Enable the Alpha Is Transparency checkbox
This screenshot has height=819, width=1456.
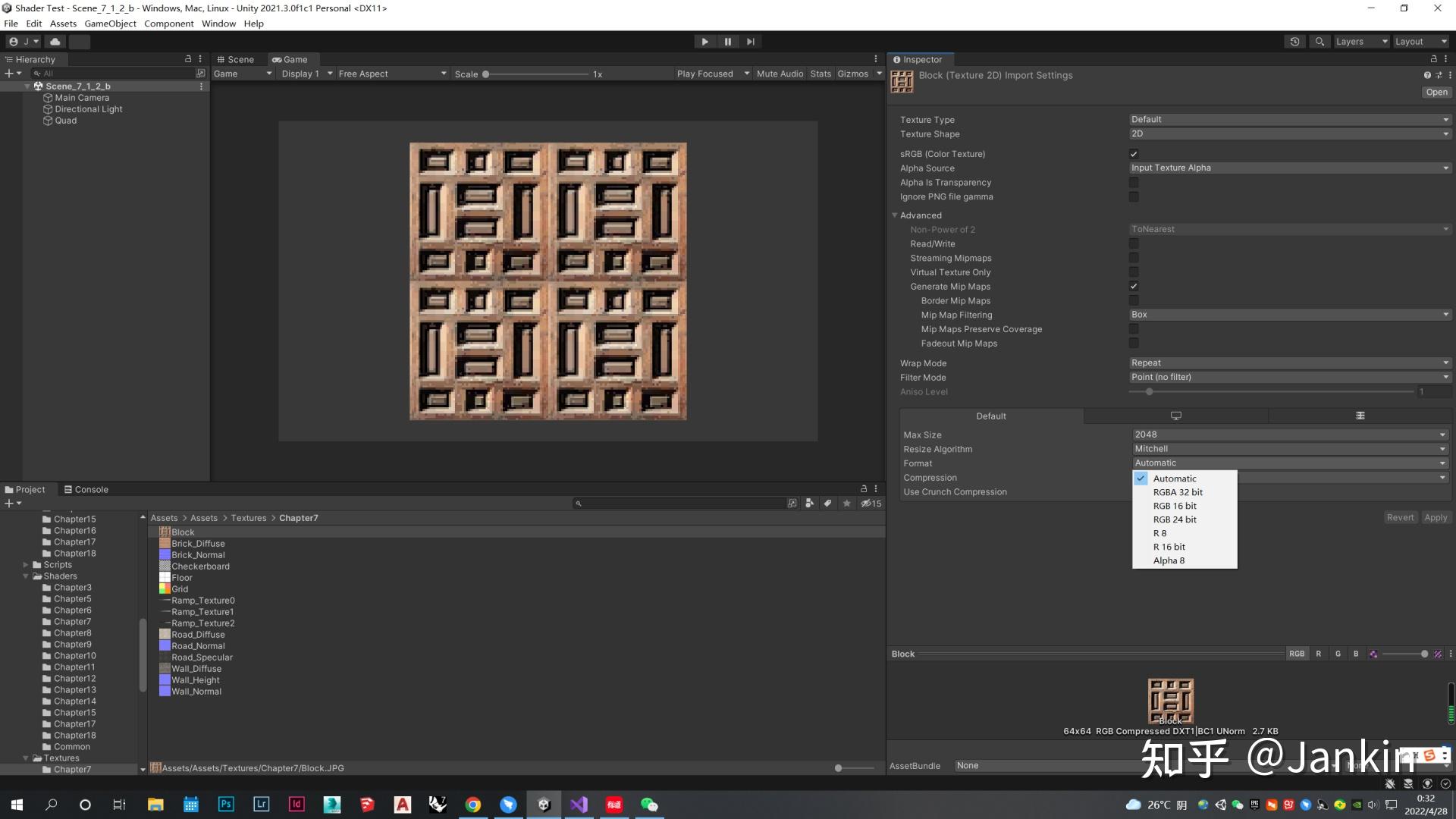[1134, 182]
